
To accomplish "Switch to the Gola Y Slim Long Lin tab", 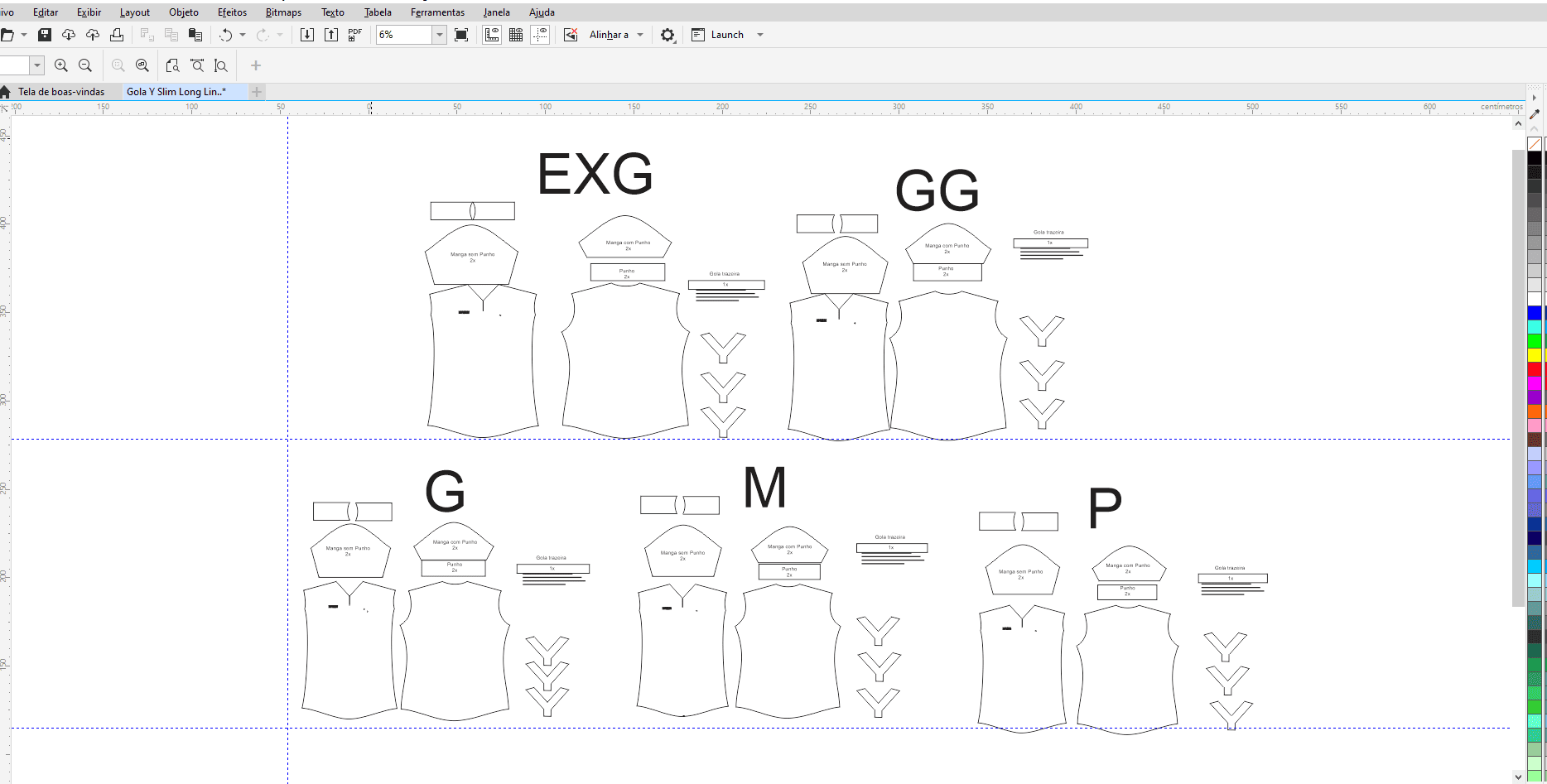I will pyautogui.click(x=185, y=92).
